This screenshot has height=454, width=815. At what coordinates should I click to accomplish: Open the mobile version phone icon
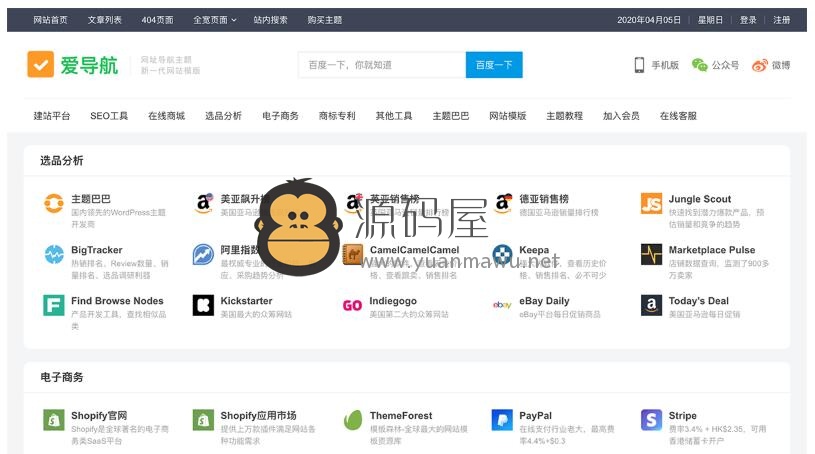click(639, 65)
